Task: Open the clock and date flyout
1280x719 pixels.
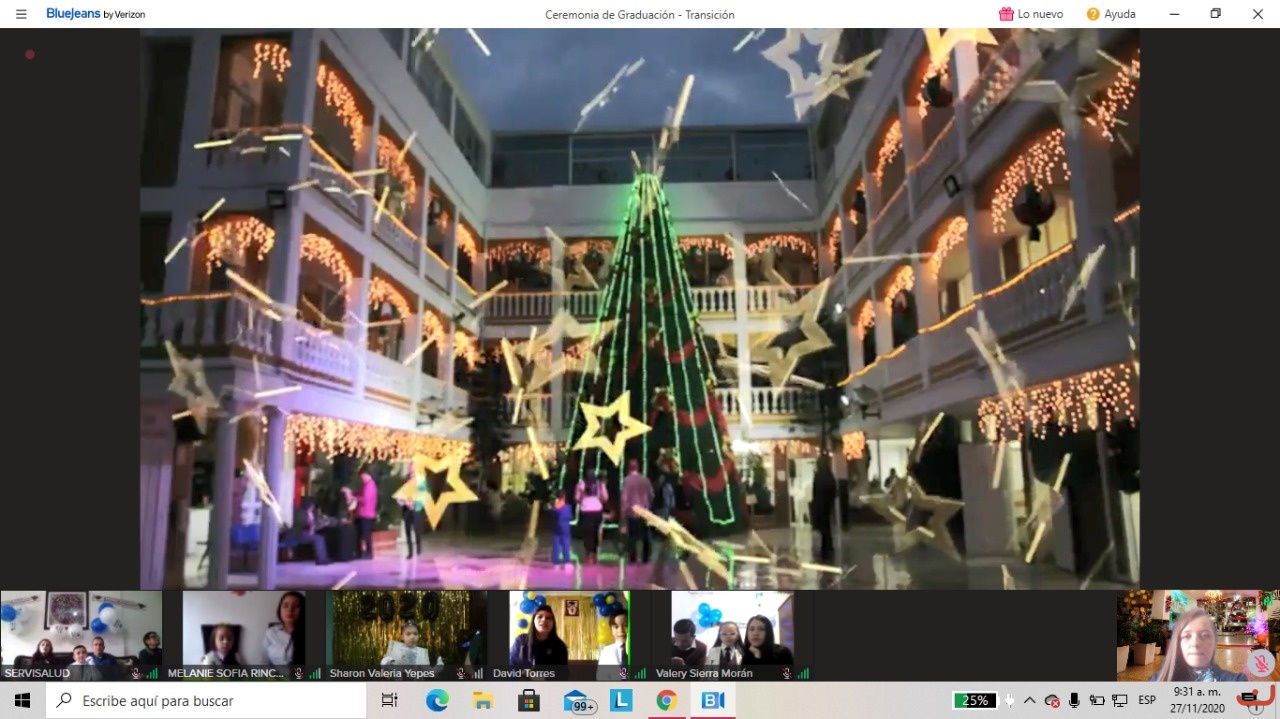Action: pos(1196,701)
